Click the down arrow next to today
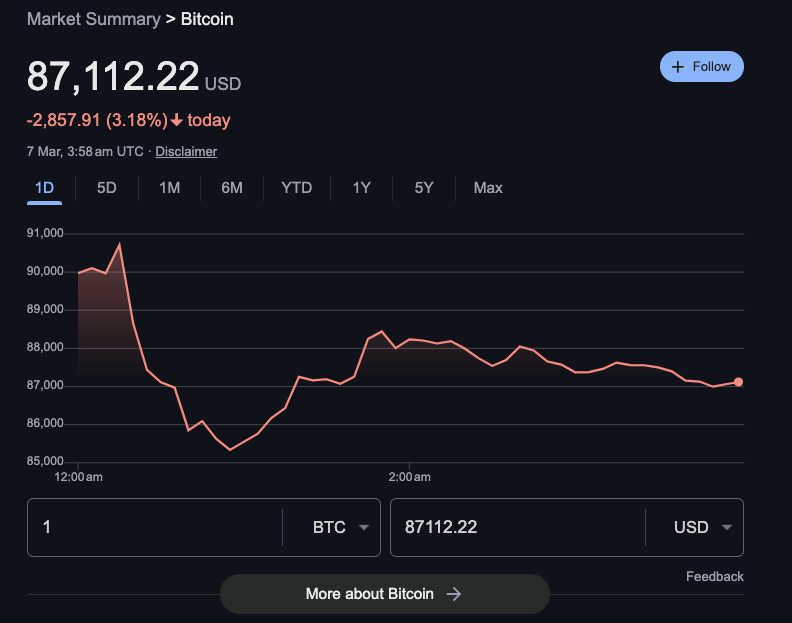 [176, 120]
